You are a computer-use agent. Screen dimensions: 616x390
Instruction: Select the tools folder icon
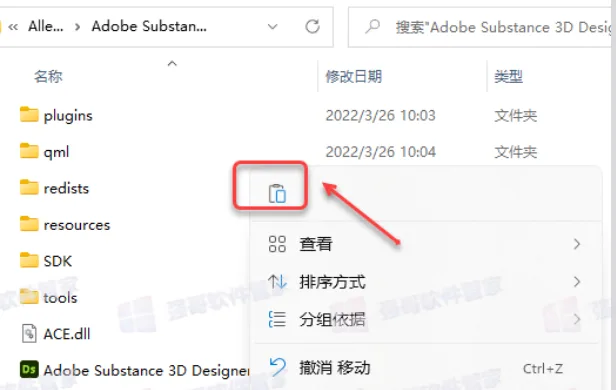(29, 297)
